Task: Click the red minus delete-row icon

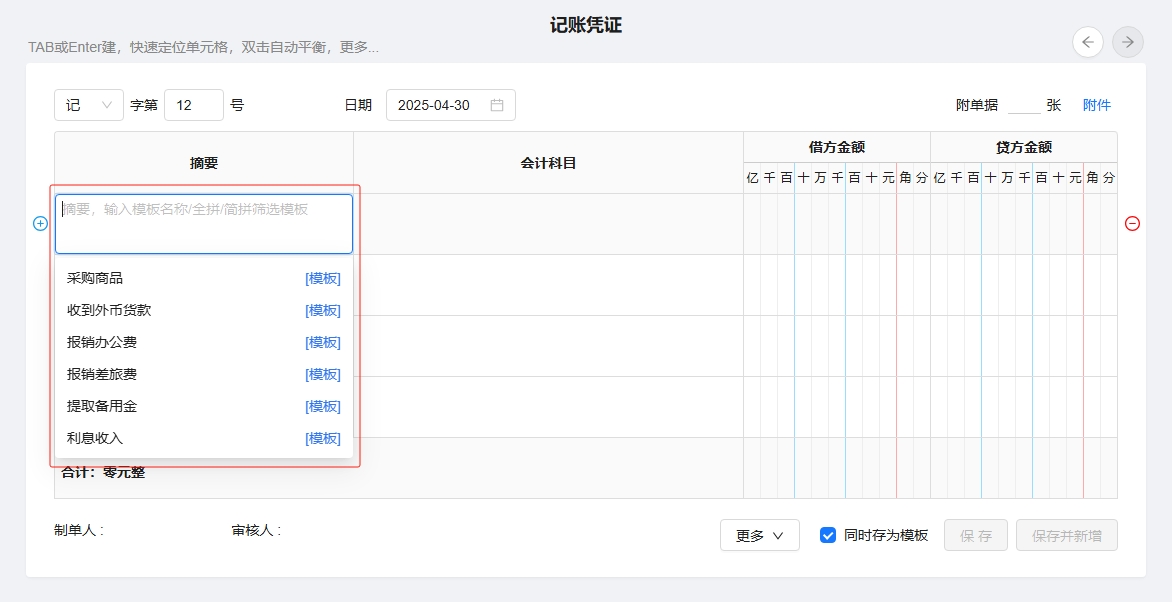Action: point(1132,224)
